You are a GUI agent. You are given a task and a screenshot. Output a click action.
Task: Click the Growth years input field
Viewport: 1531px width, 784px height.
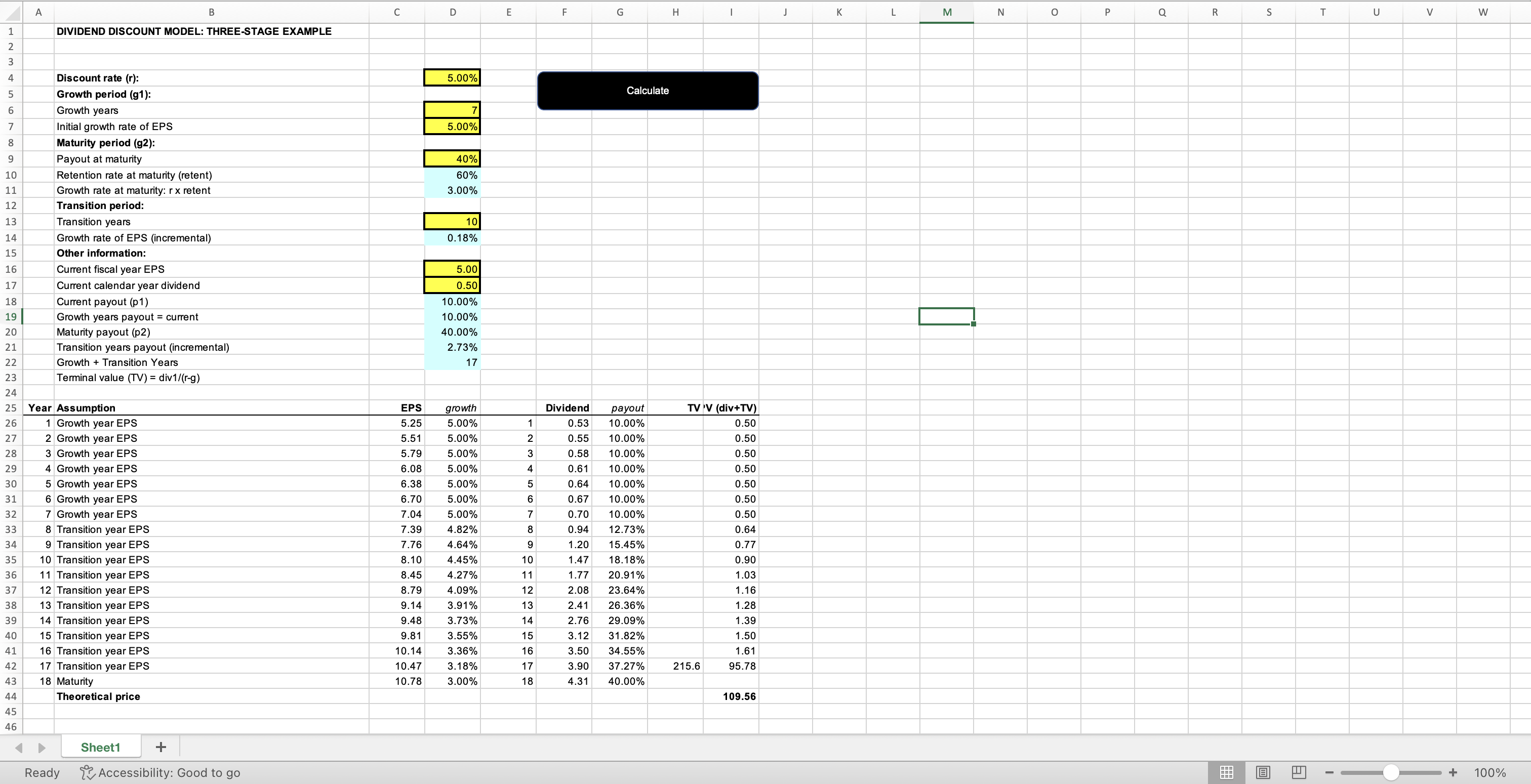tap(452, 110)
